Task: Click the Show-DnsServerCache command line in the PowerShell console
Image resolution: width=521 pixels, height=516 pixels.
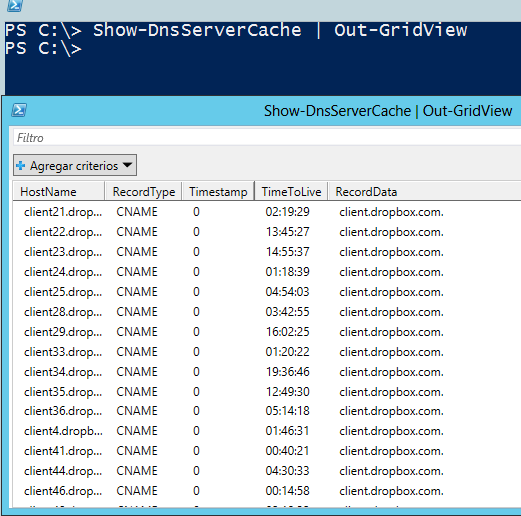Action: click(x=236, y=30)
